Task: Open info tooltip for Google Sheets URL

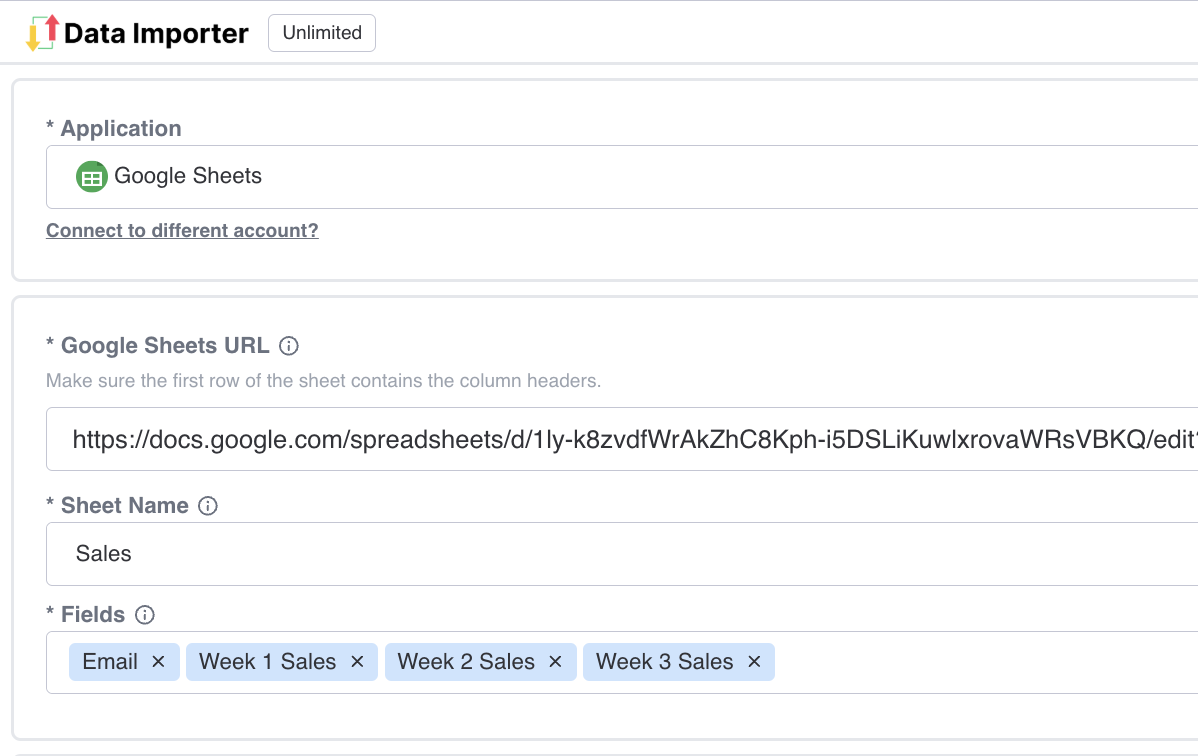Action: pyautogui.click(x=289, y=346)
